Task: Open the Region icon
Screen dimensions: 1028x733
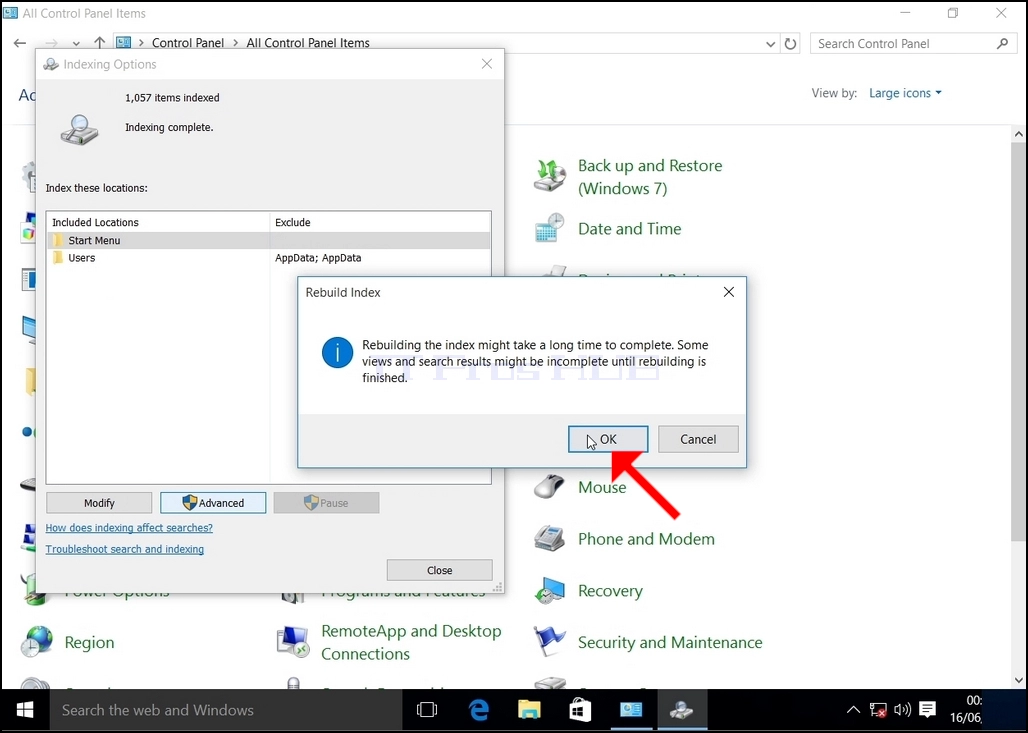Action: coord(37,642)
